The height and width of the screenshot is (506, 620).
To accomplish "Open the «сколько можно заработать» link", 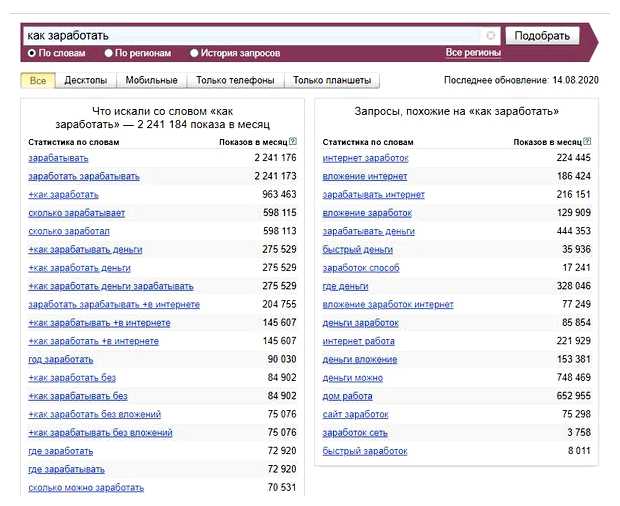I will point(86,488).
